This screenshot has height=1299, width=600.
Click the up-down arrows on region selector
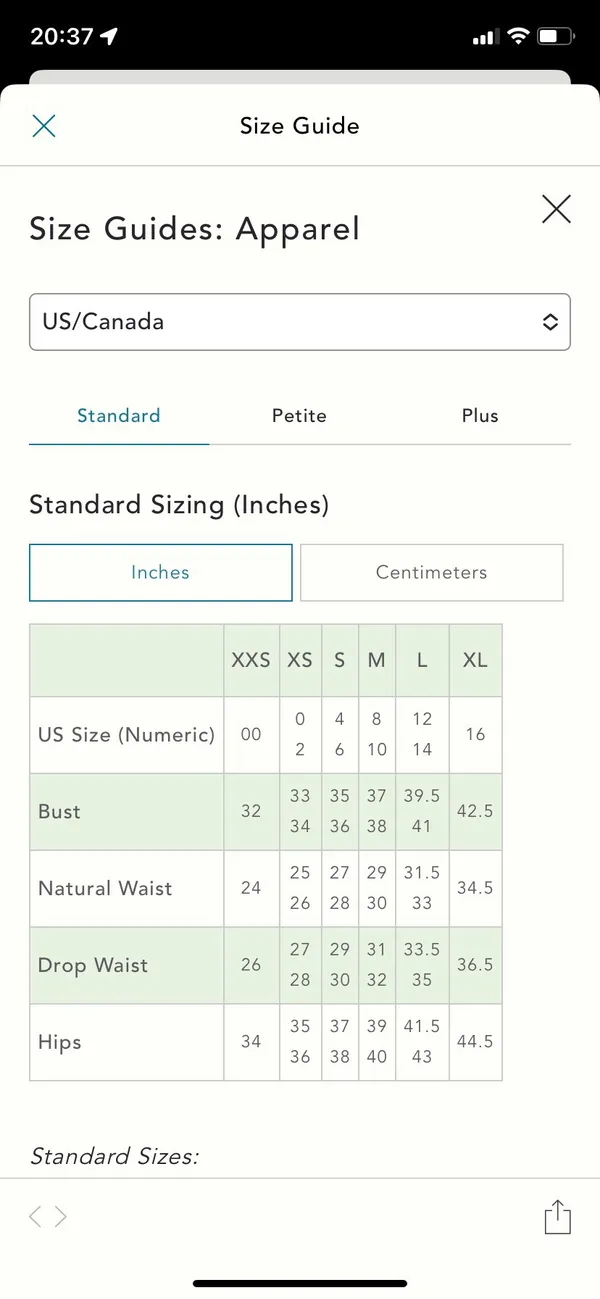(x=550, y=322)
